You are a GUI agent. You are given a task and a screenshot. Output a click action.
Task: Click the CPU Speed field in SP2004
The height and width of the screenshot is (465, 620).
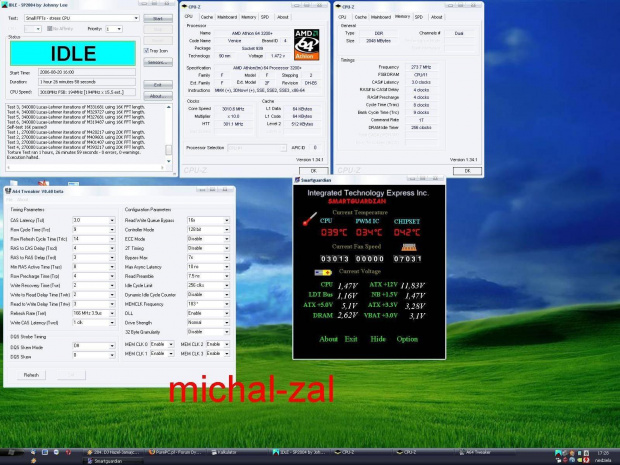coord(87,92)
